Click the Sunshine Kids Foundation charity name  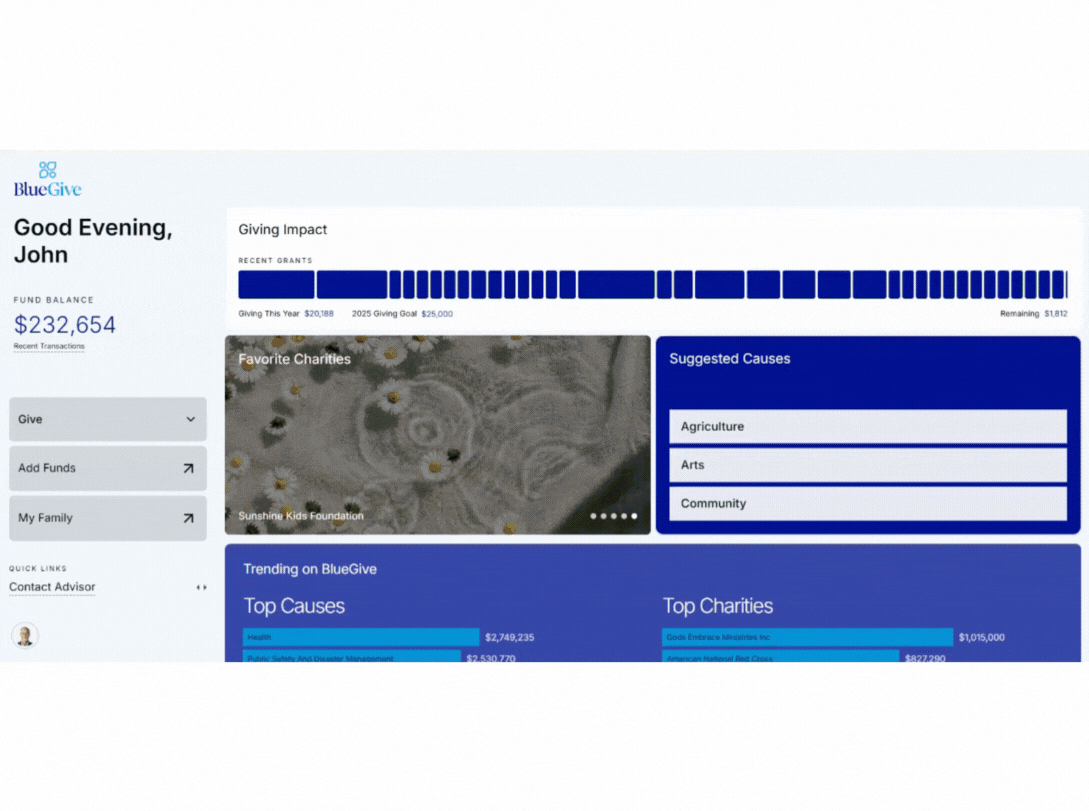(x=301, y=516)
